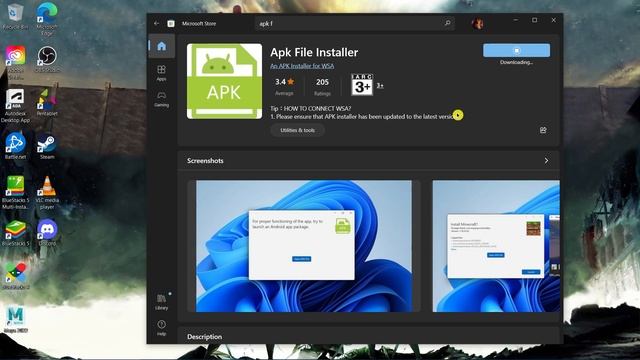Click the 'Microsoft Store' window title text
The image size is (640, 360).
[x=199, y=24]
